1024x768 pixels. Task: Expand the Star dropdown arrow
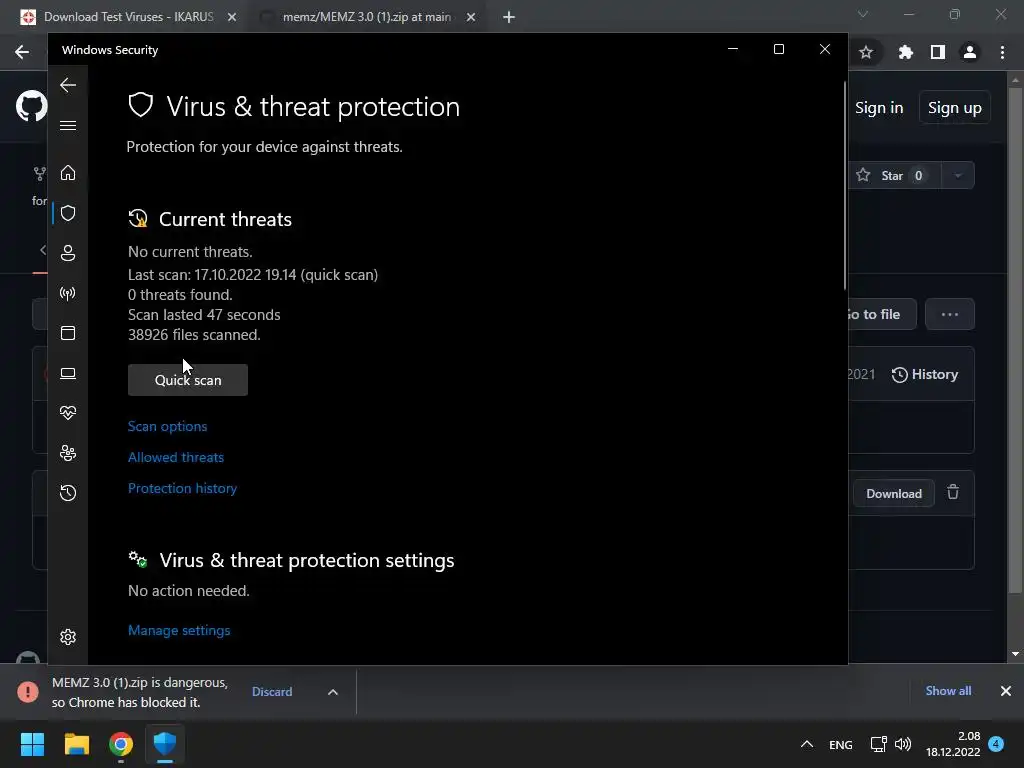point(958,176)
